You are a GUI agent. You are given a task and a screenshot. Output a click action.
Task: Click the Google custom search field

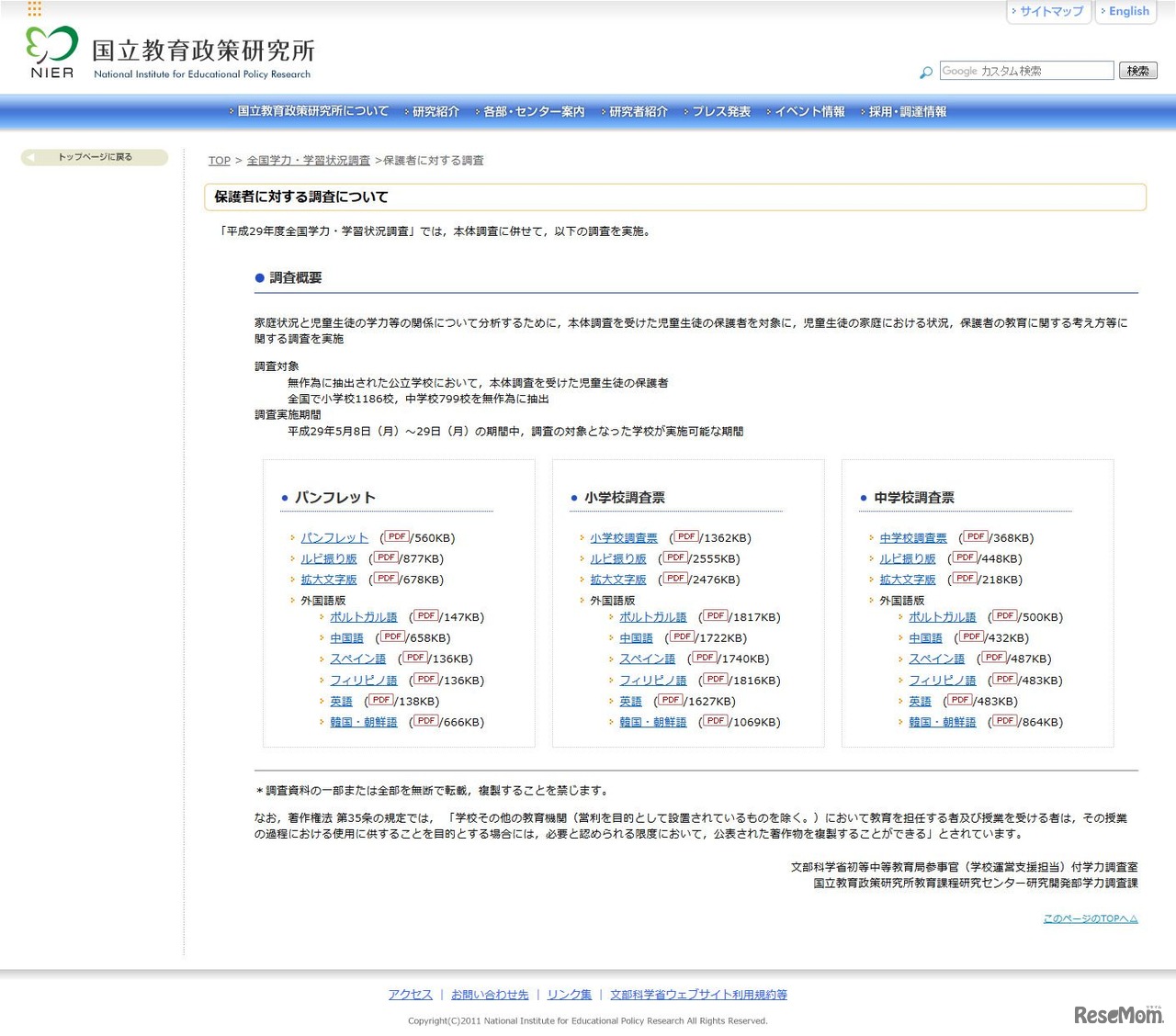[x=1026, y=71]
